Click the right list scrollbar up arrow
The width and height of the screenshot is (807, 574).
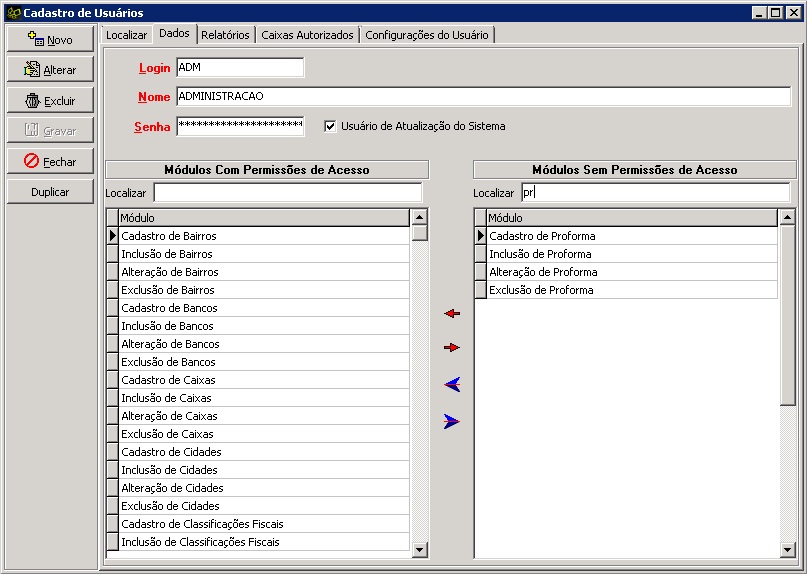[787, 217]
